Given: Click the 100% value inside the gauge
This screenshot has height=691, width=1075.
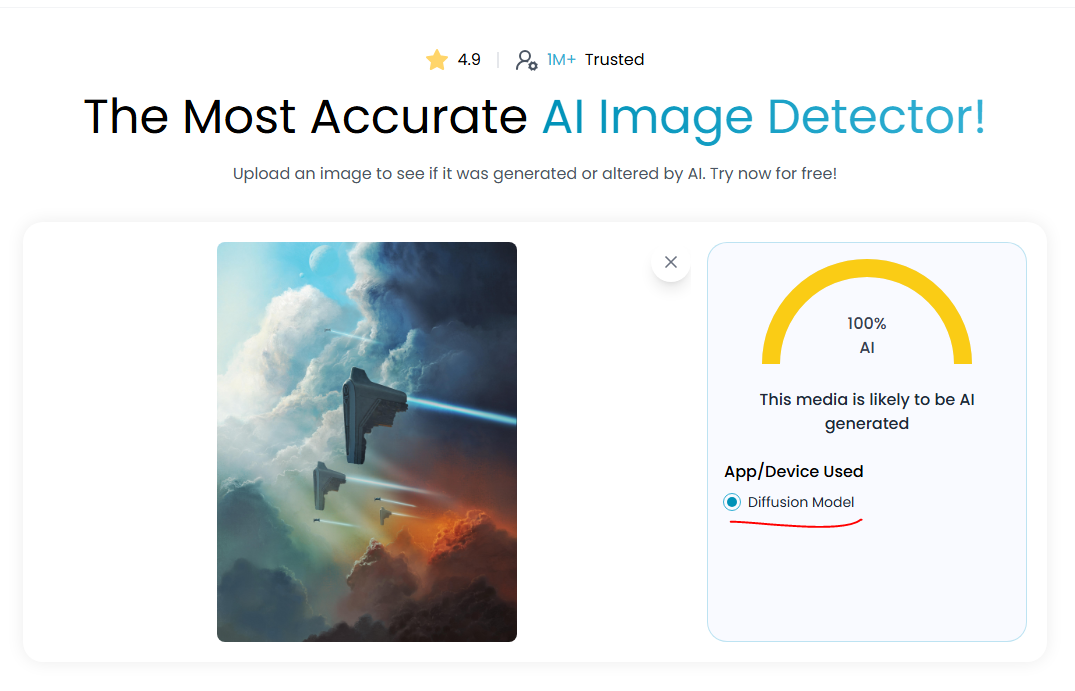Looking at the screenshot, I should point(867,324).
